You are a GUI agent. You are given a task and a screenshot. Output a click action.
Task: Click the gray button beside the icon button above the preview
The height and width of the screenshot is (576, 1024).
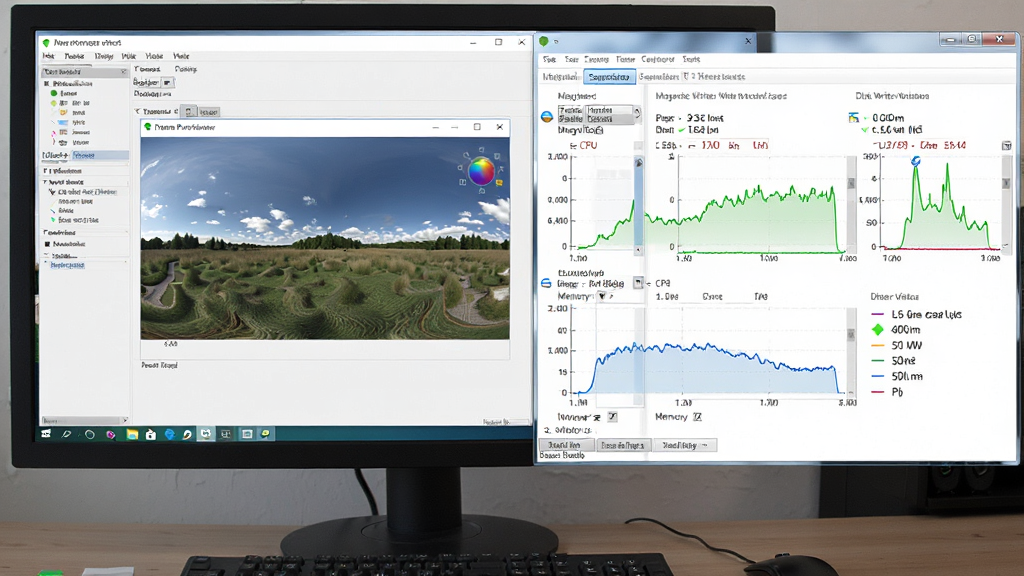click(209, 112)
